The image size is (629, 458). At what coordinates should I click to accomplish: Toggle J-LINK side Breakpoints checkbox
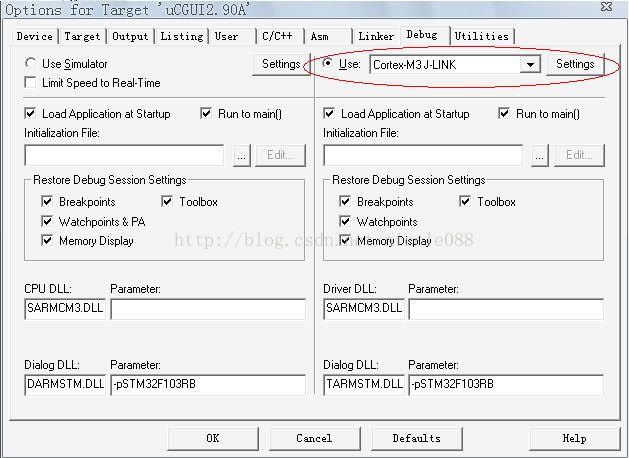click(345, 201)
